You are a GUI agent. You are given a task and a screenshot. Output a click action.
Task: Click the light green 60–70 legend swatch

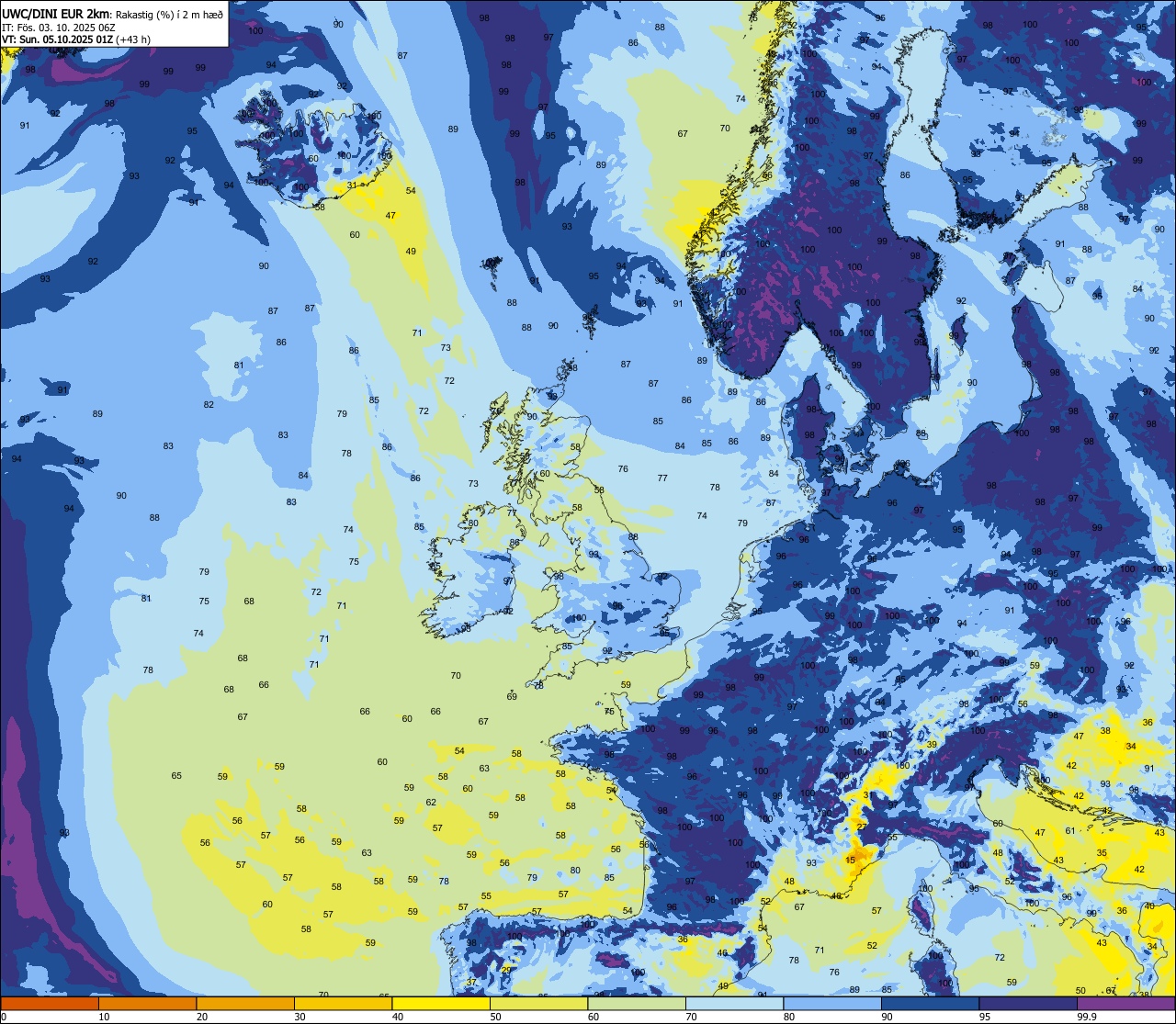pyautogui.click(x=637, y=1004)
